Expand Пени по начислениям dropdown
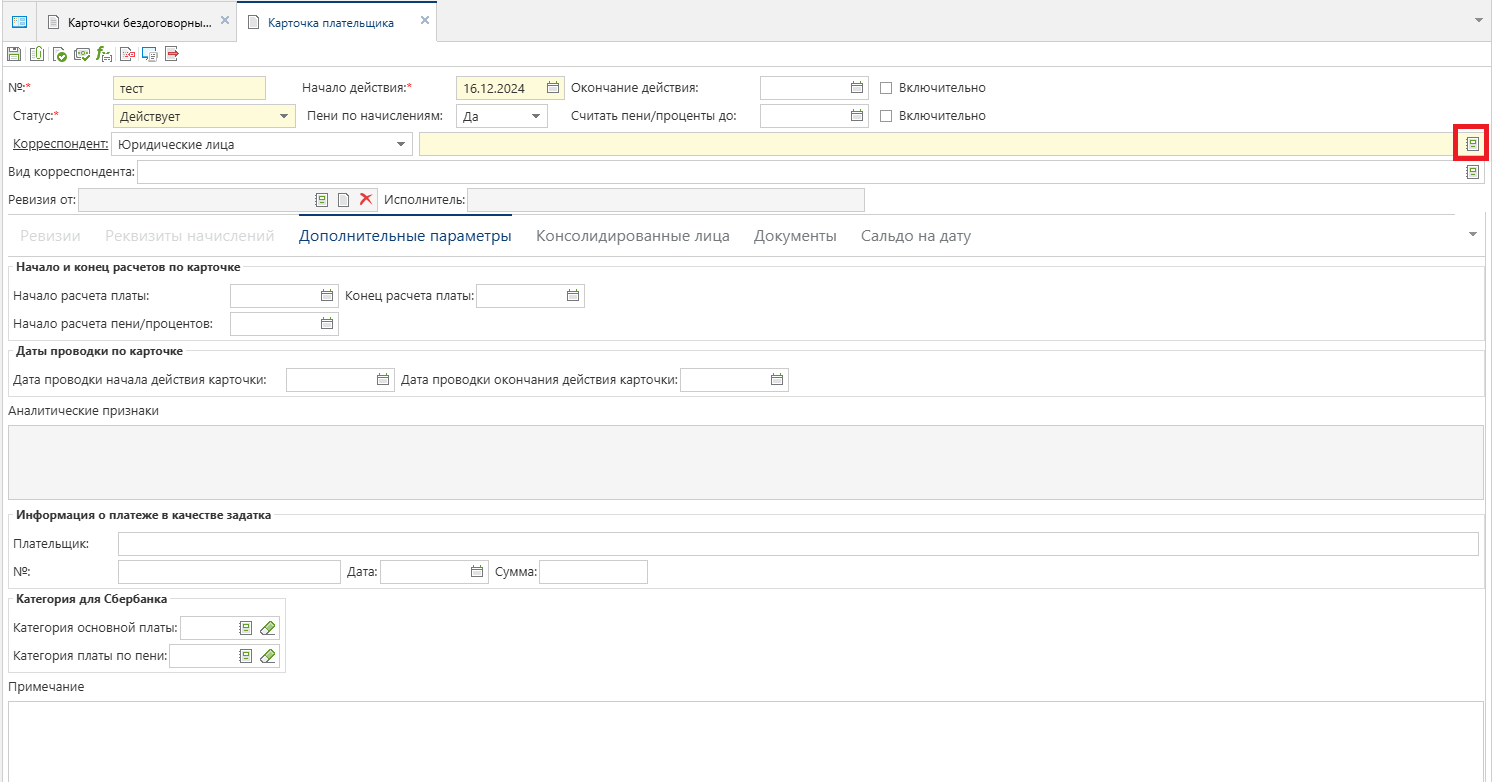This screenshot has height=782, width=1492. (537, 116)
